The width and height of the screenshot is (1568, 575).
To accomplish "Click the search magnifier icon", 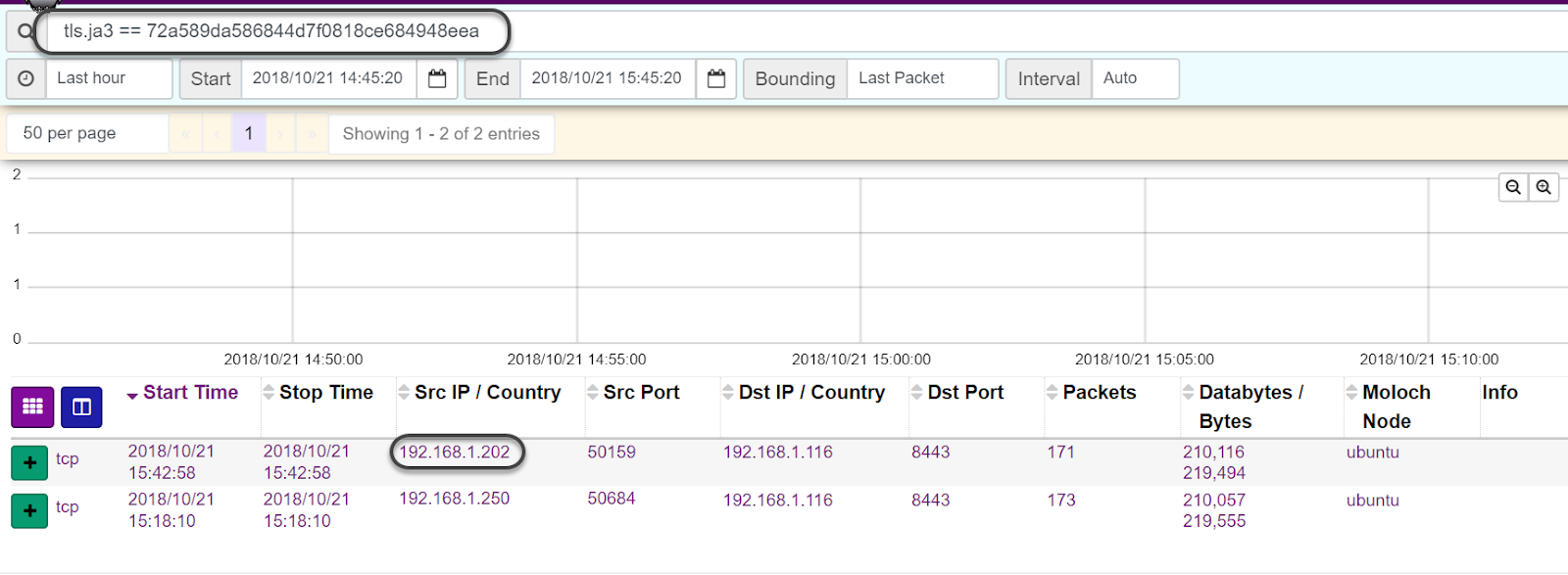I will click(x=24, y=31).
